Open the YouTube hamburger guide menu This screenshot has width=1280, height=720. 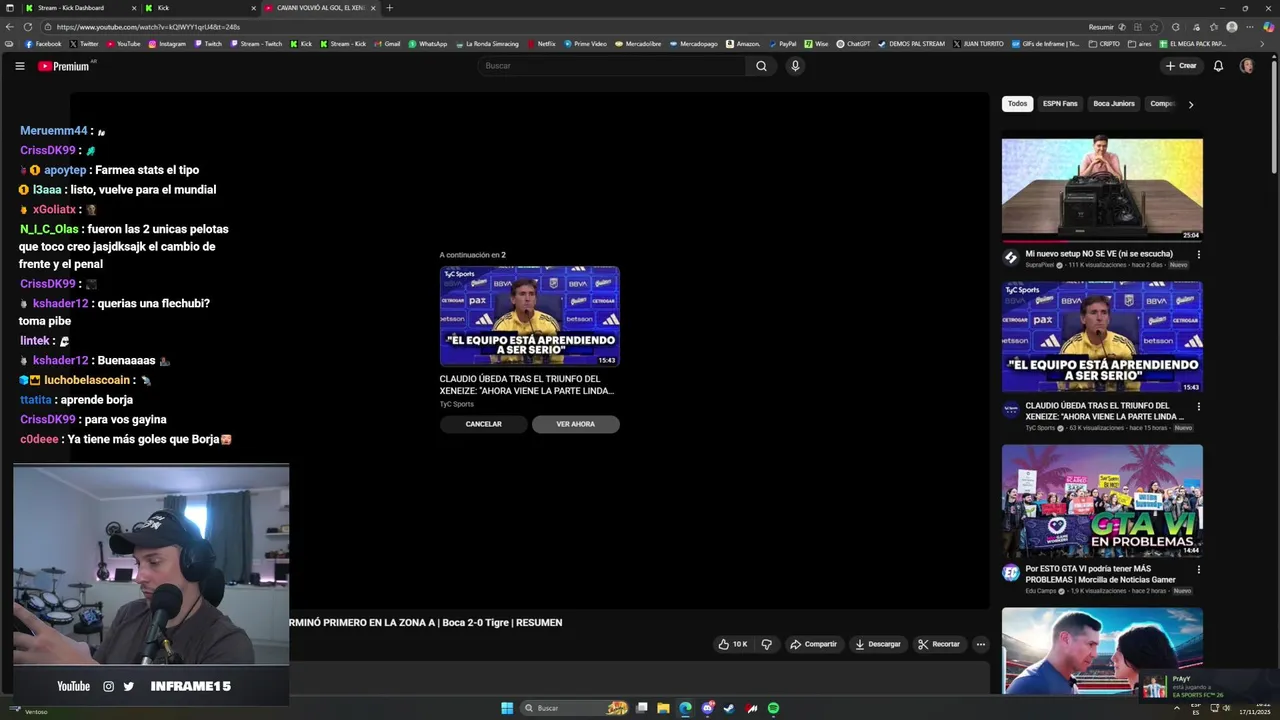(x=19, y=66)
